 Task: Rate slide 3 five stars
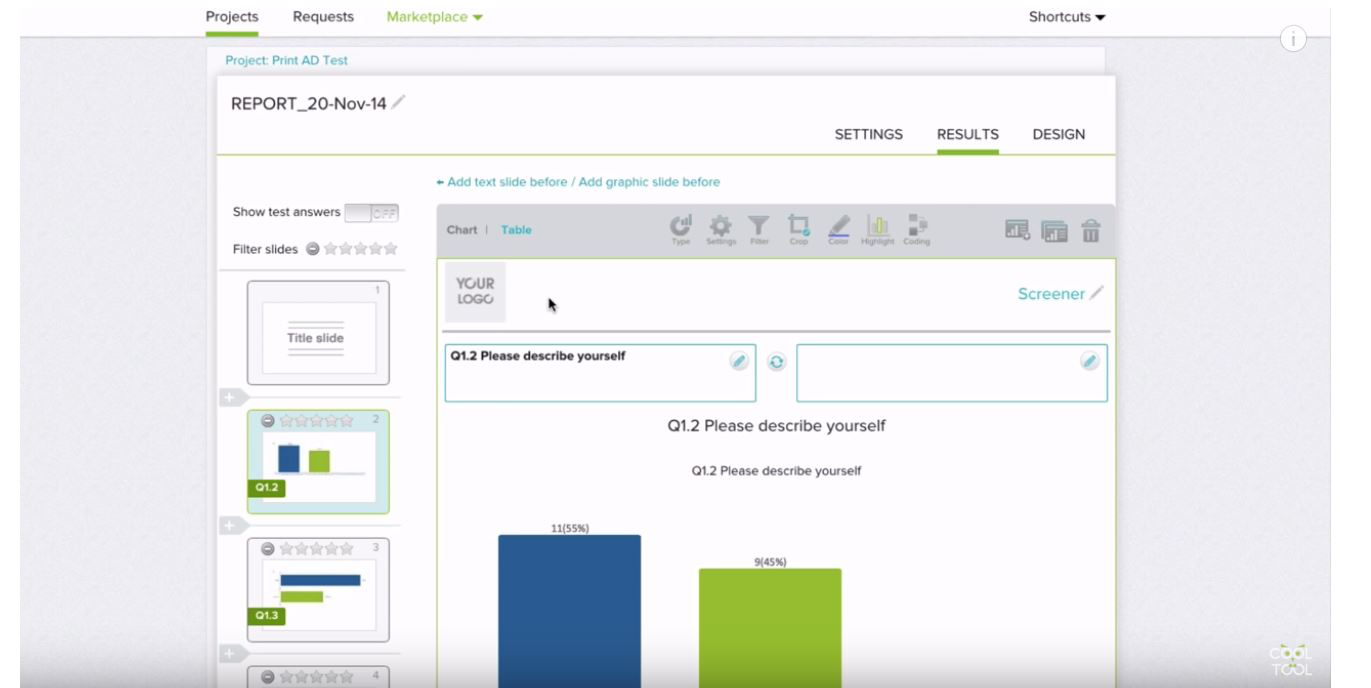[346, 549]
